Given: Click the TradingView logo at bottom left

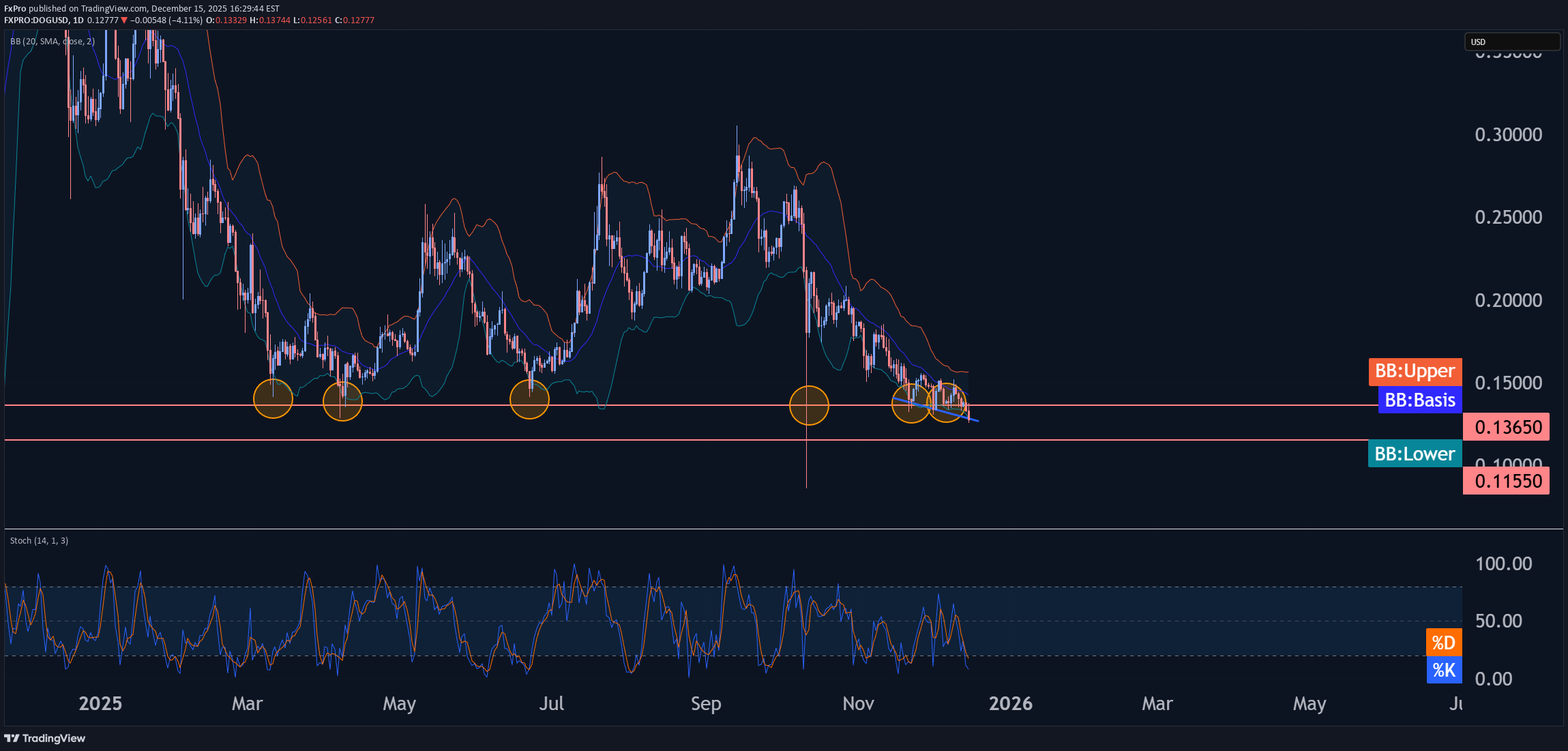Looking at the screenshot, I should [45, 738].
